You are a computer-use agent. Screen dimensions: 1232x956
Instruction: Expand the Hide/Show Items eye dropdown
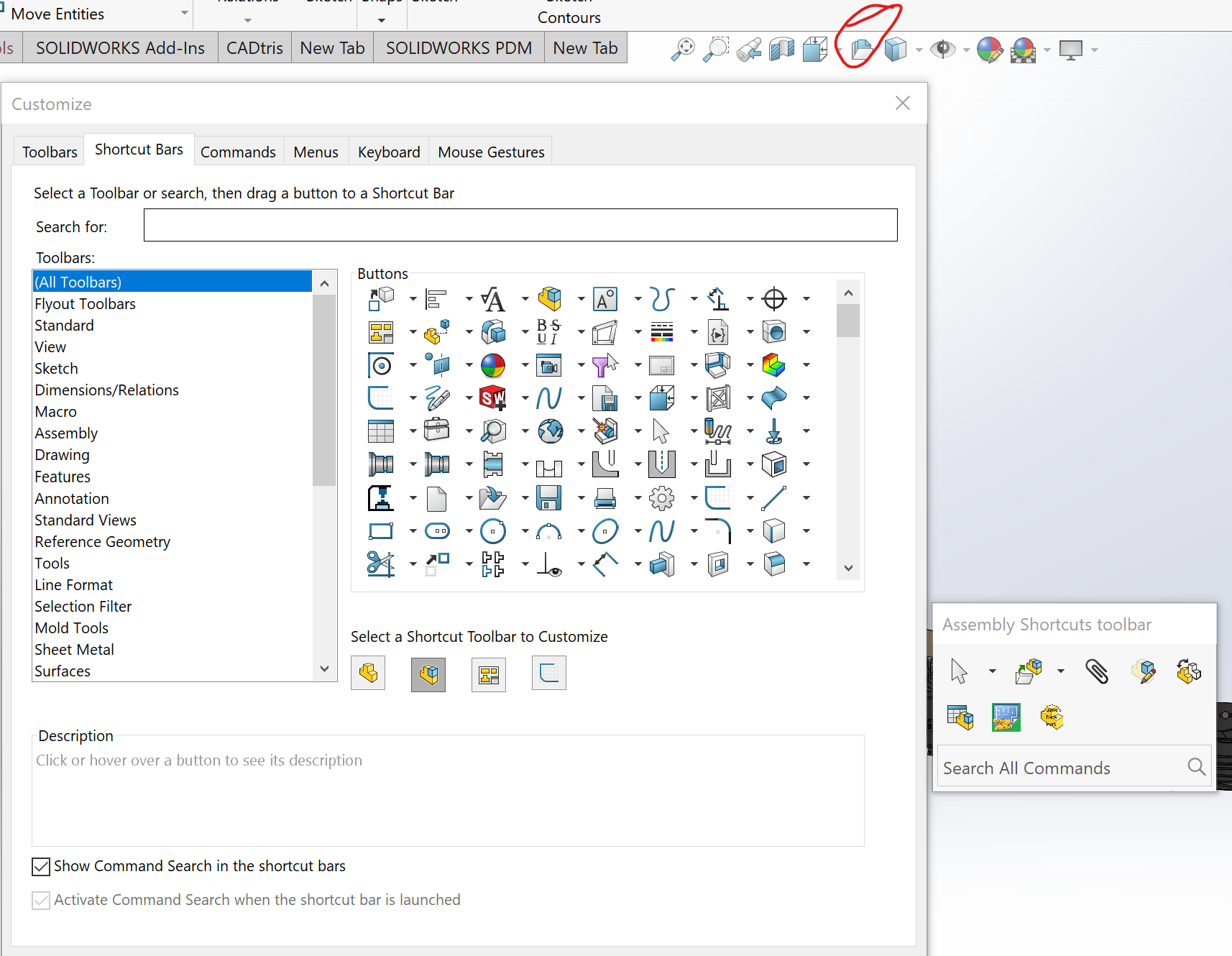click(966, 50)
